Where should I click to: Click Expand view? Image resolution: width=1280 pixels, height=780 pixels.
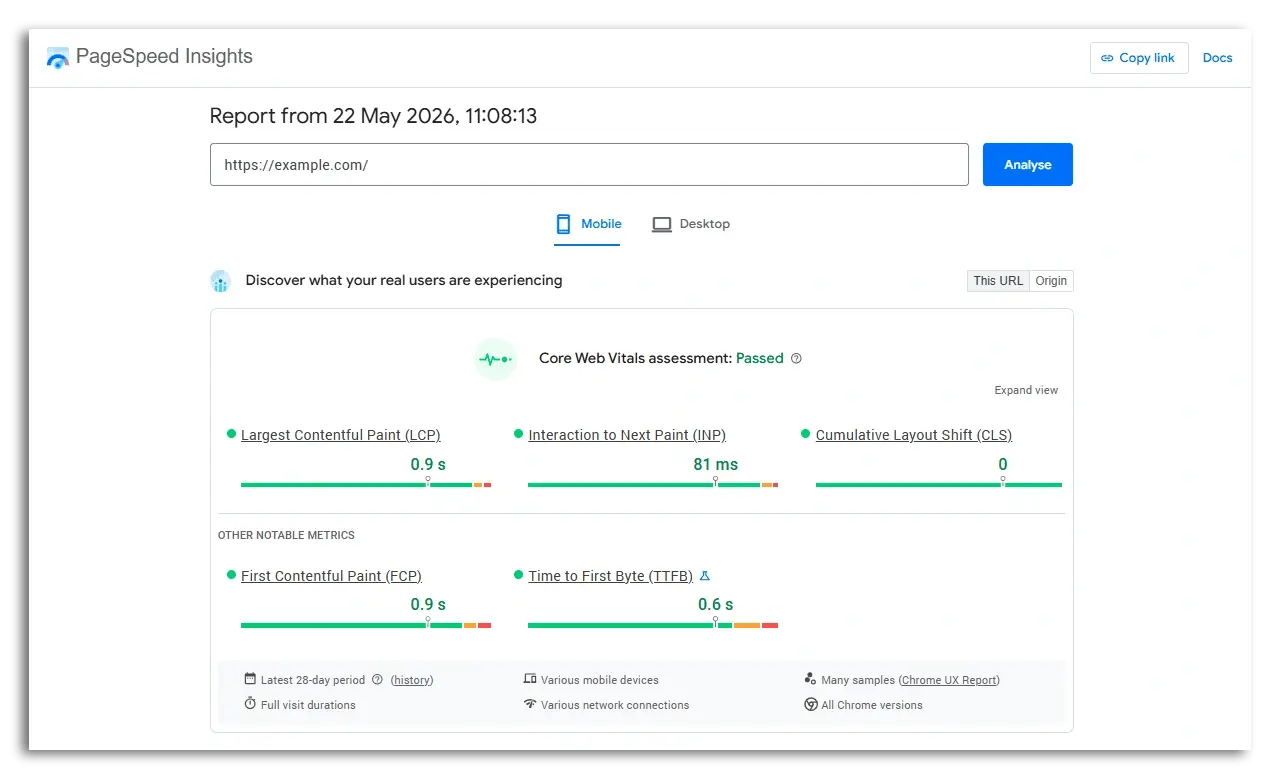pyautogui.click(x=1026, y=390)
